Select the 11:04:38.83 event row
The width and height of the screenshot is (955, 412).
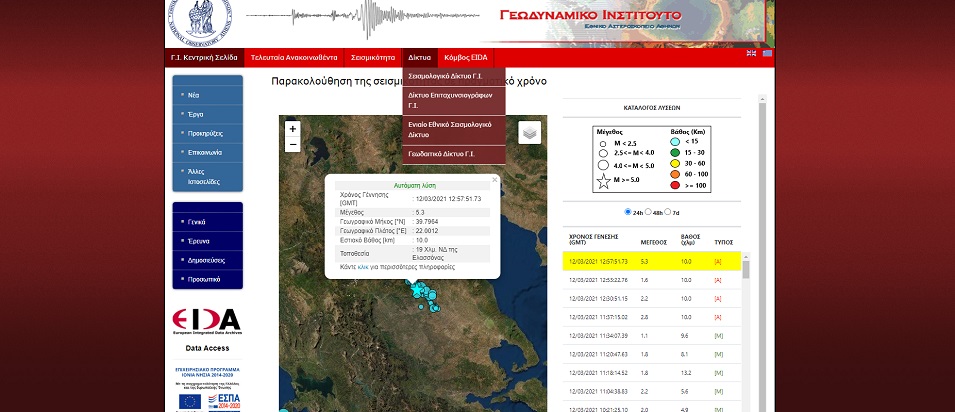(x=652, y=391)
